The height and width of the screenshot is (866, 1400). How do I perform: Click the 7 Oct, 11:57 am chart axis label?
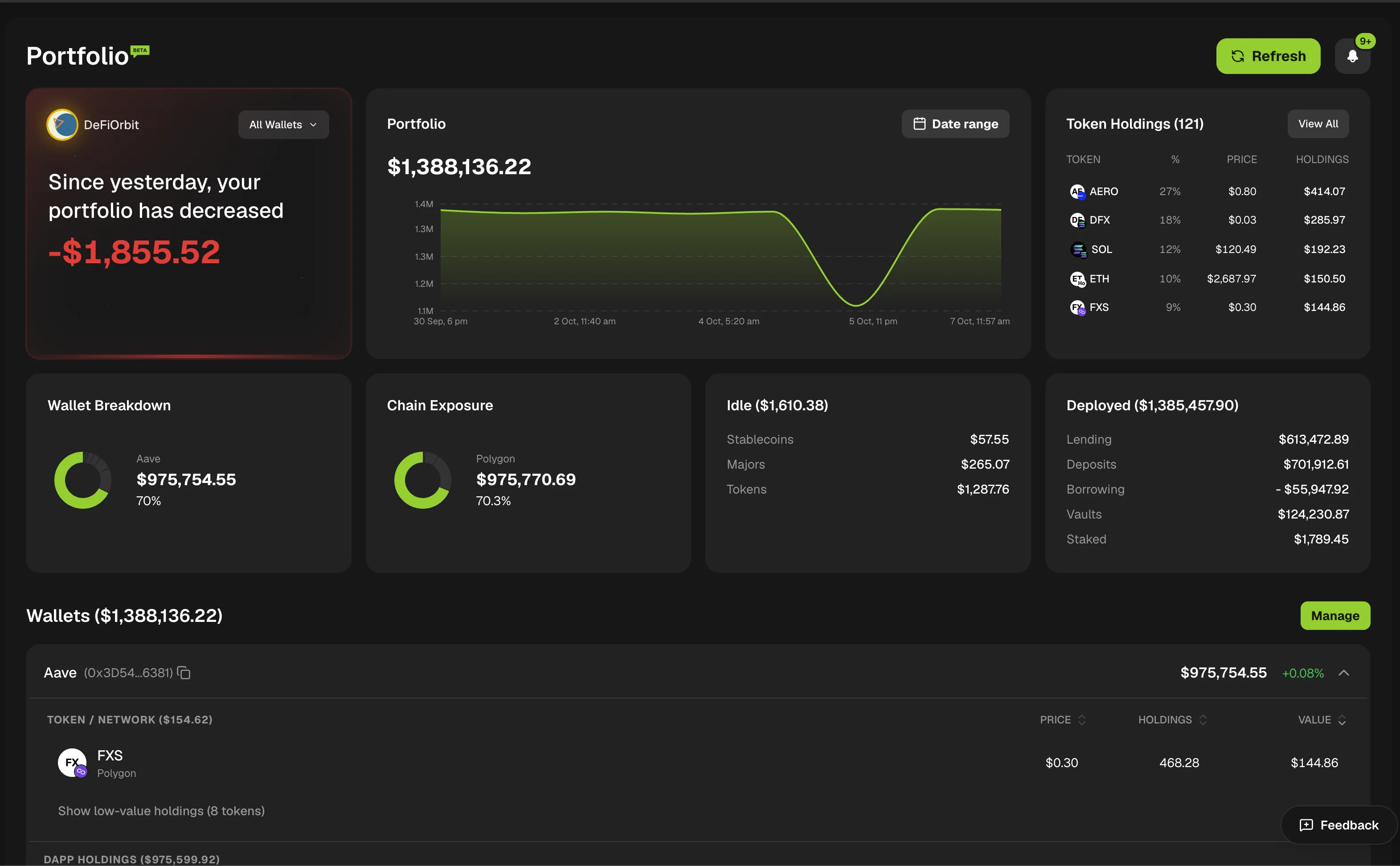point(979,321)
